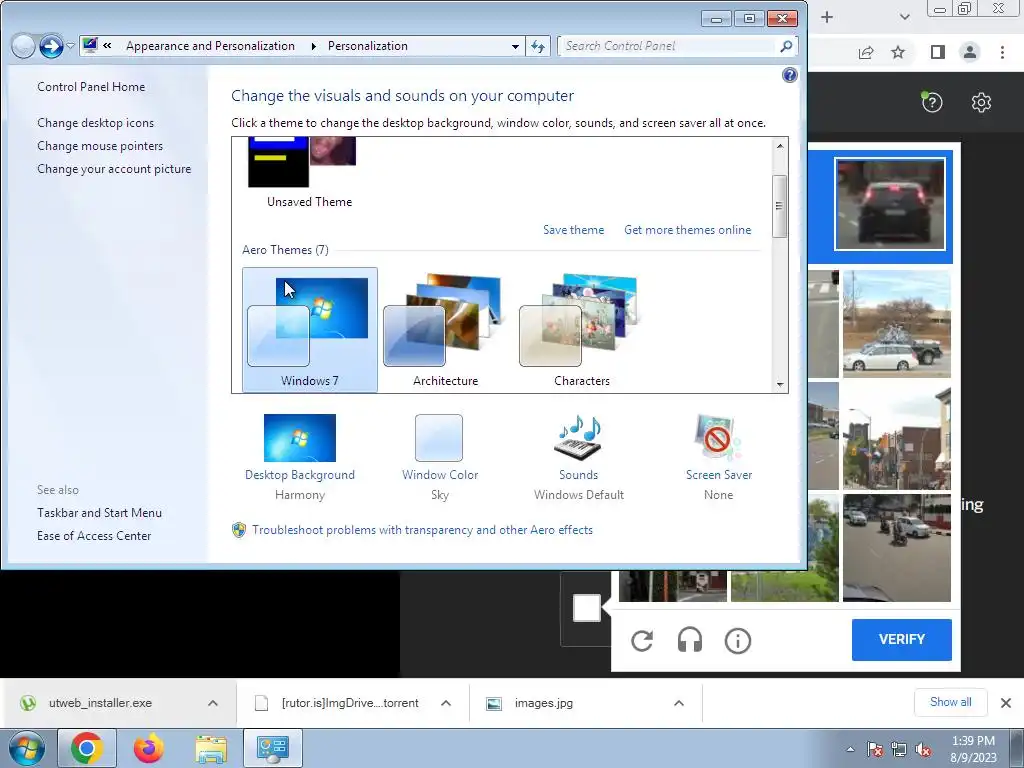
Task: Click the Control Panel taskbar button
Action: click(x=272, y=748)
